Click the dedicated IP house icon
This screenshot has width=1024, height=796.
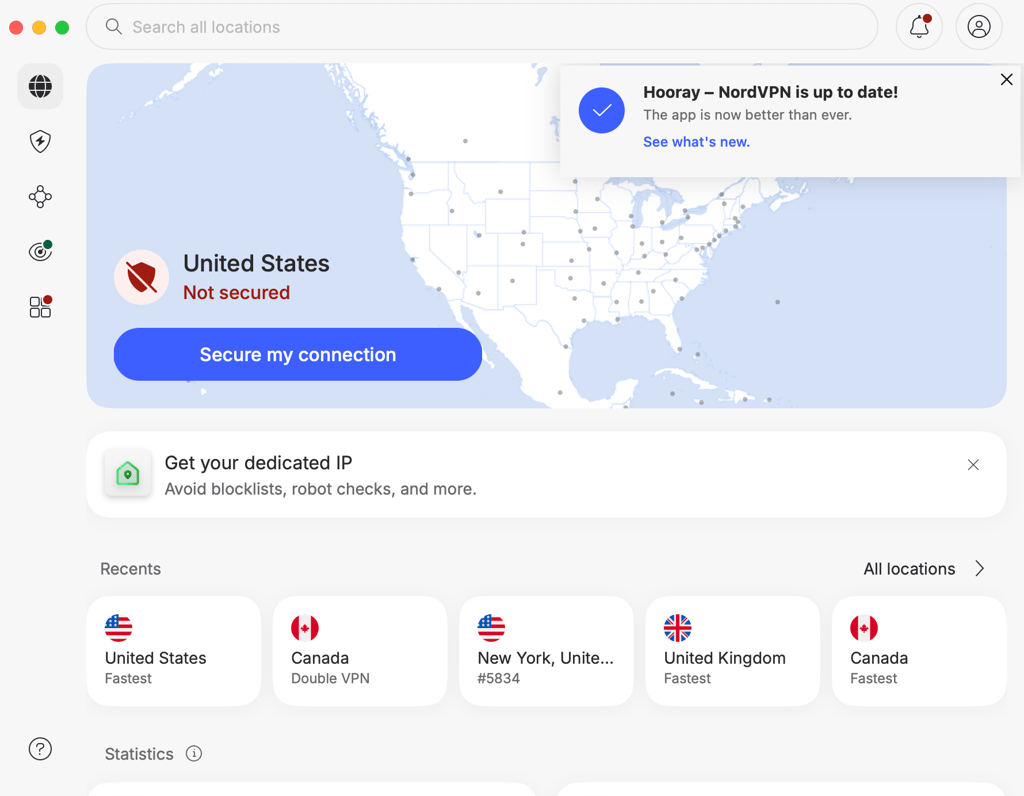tap(127, 473)
